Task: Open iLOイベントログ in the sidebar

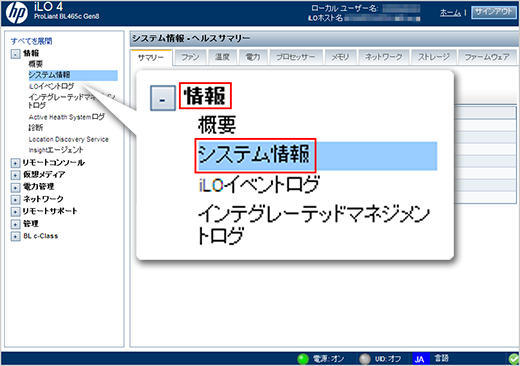Action: (x=51, y=86)
